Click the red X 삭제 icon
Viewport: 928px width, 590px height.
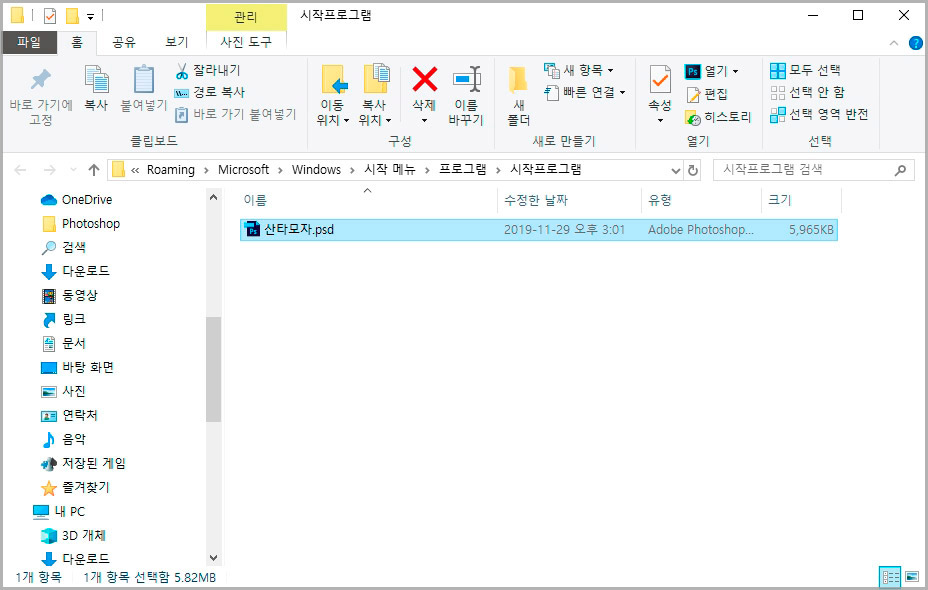point(425,79)
